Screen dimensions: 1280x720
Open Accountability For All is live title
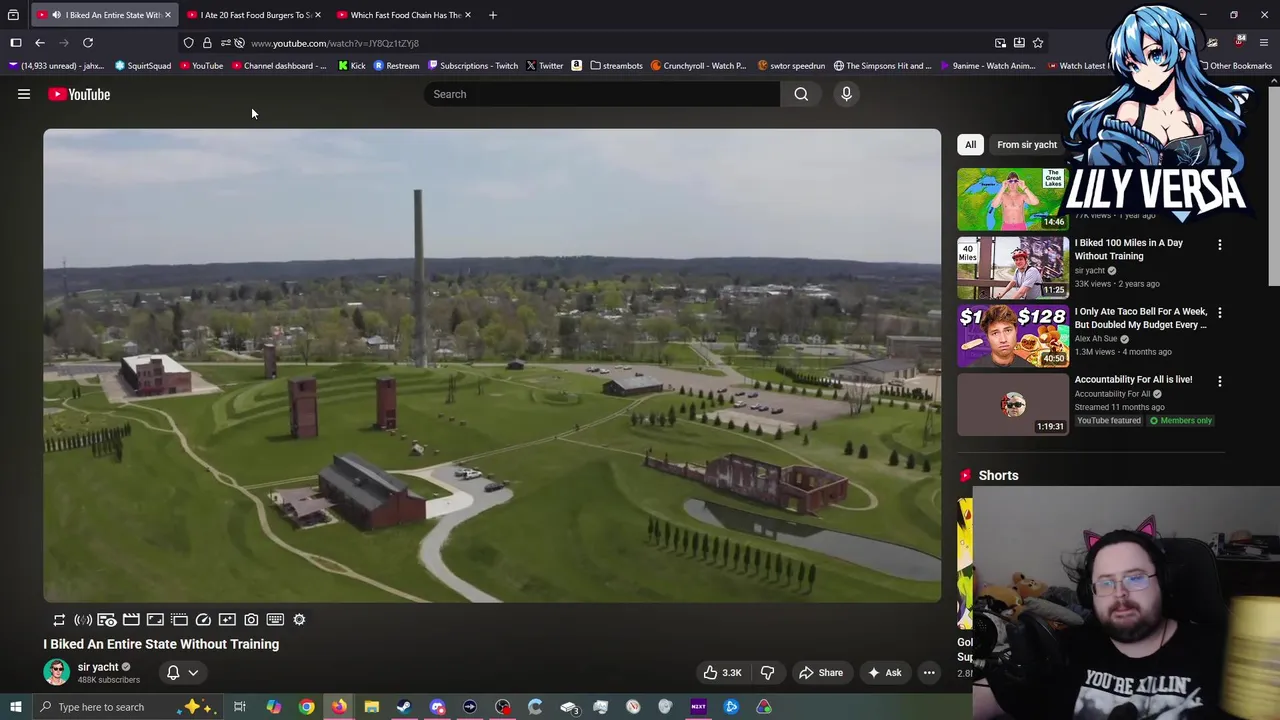[x=1133, y=380]
